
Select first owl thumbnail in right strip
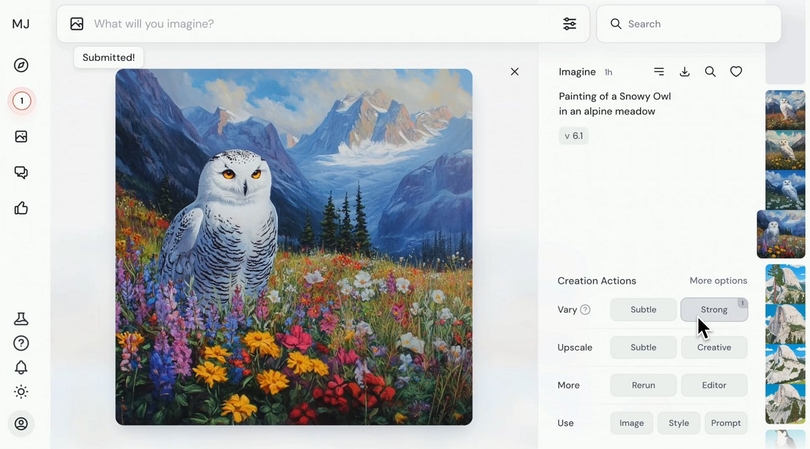pyautogui.click(x=785, y=110)
